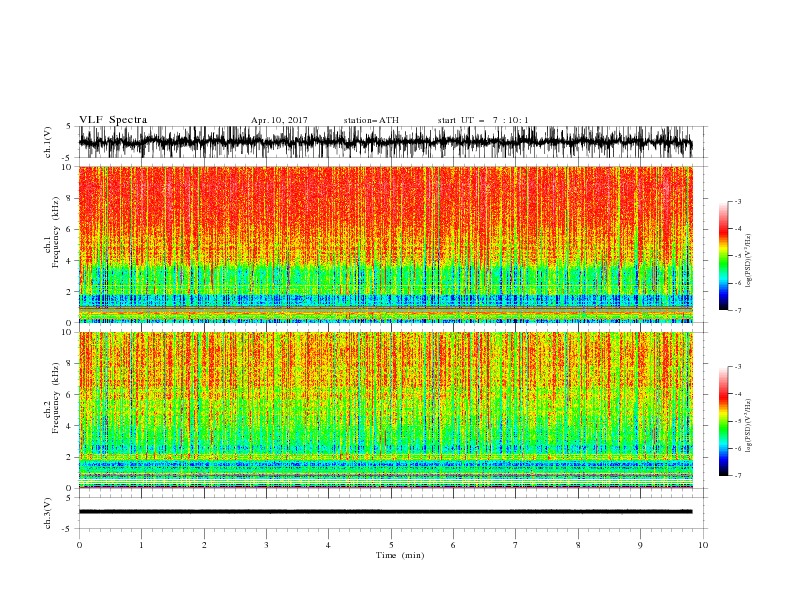
Task: Select the "start UT = 7 :10: 1" text
Action: pyautogui.click(x=483, y=120)
